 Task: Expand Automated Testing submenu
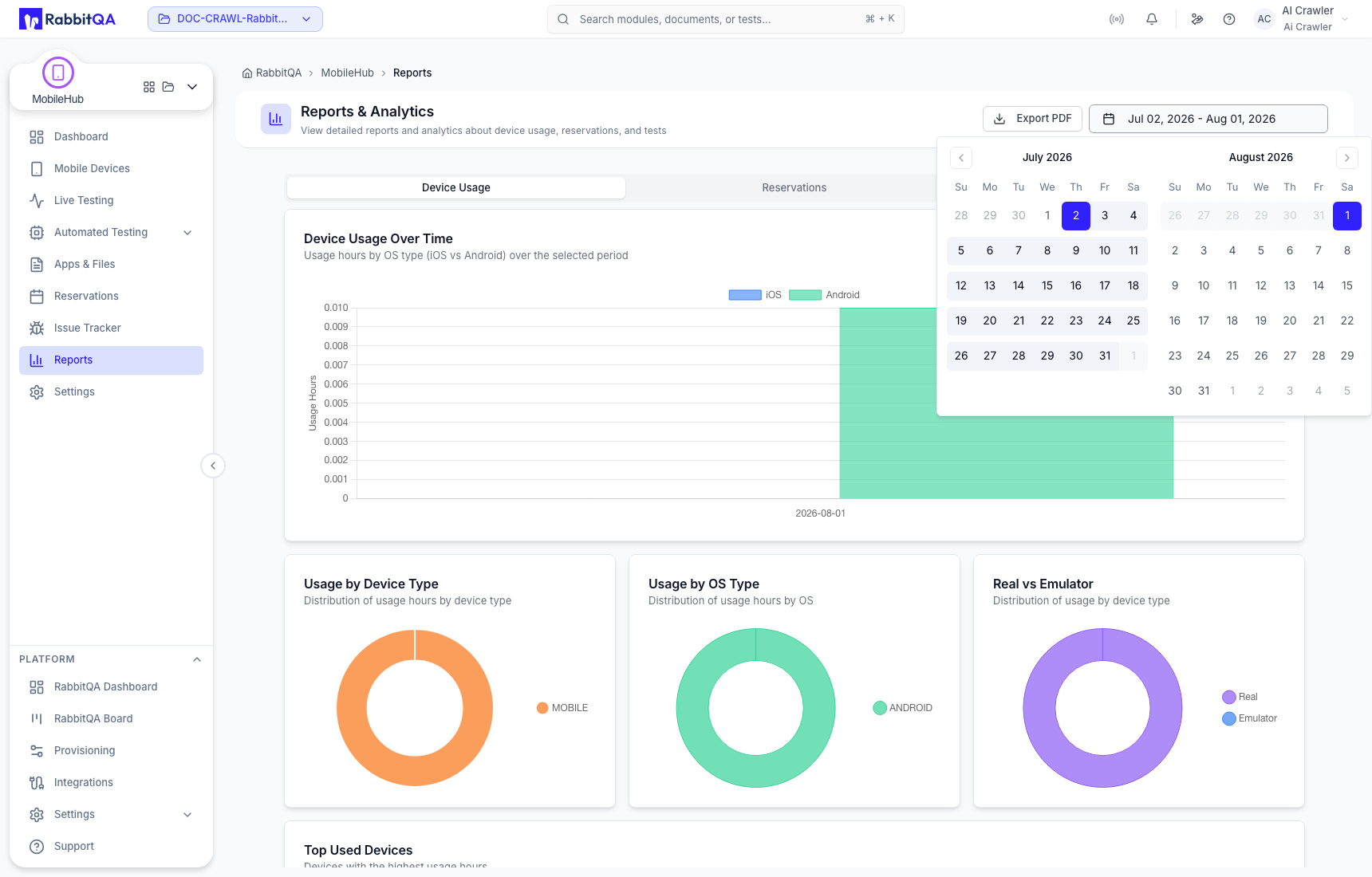click(187, 233)
